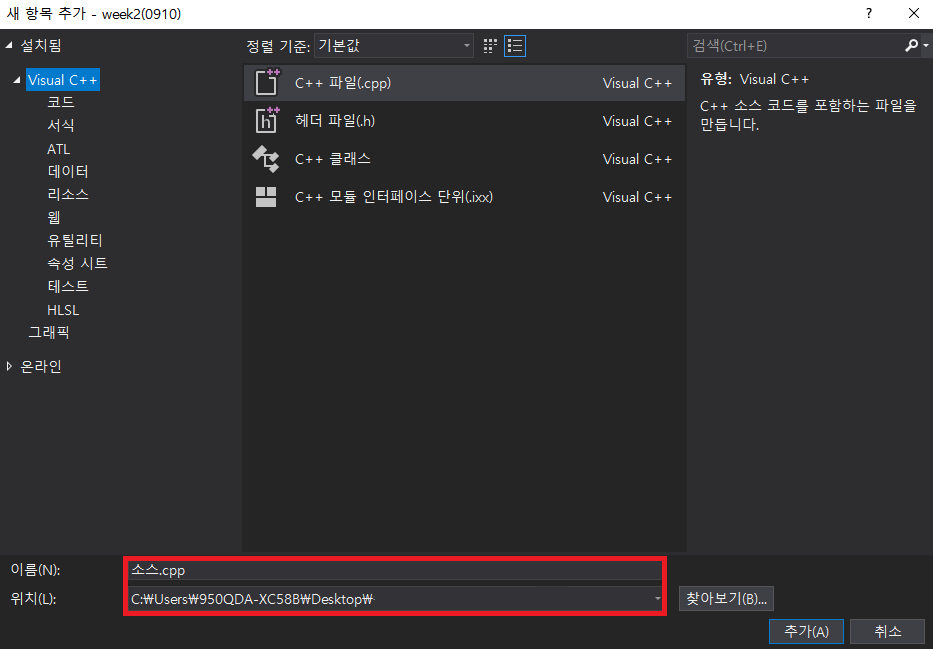933x649 pixels.
Task: Click Visual C++ label in C++ 파일 row
Action: (637, 83)
